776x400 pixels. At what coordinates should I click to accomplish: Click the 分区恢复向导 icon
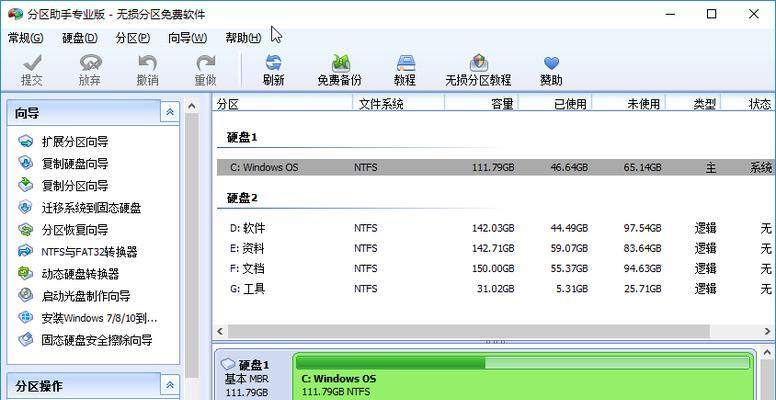[25, 230]
